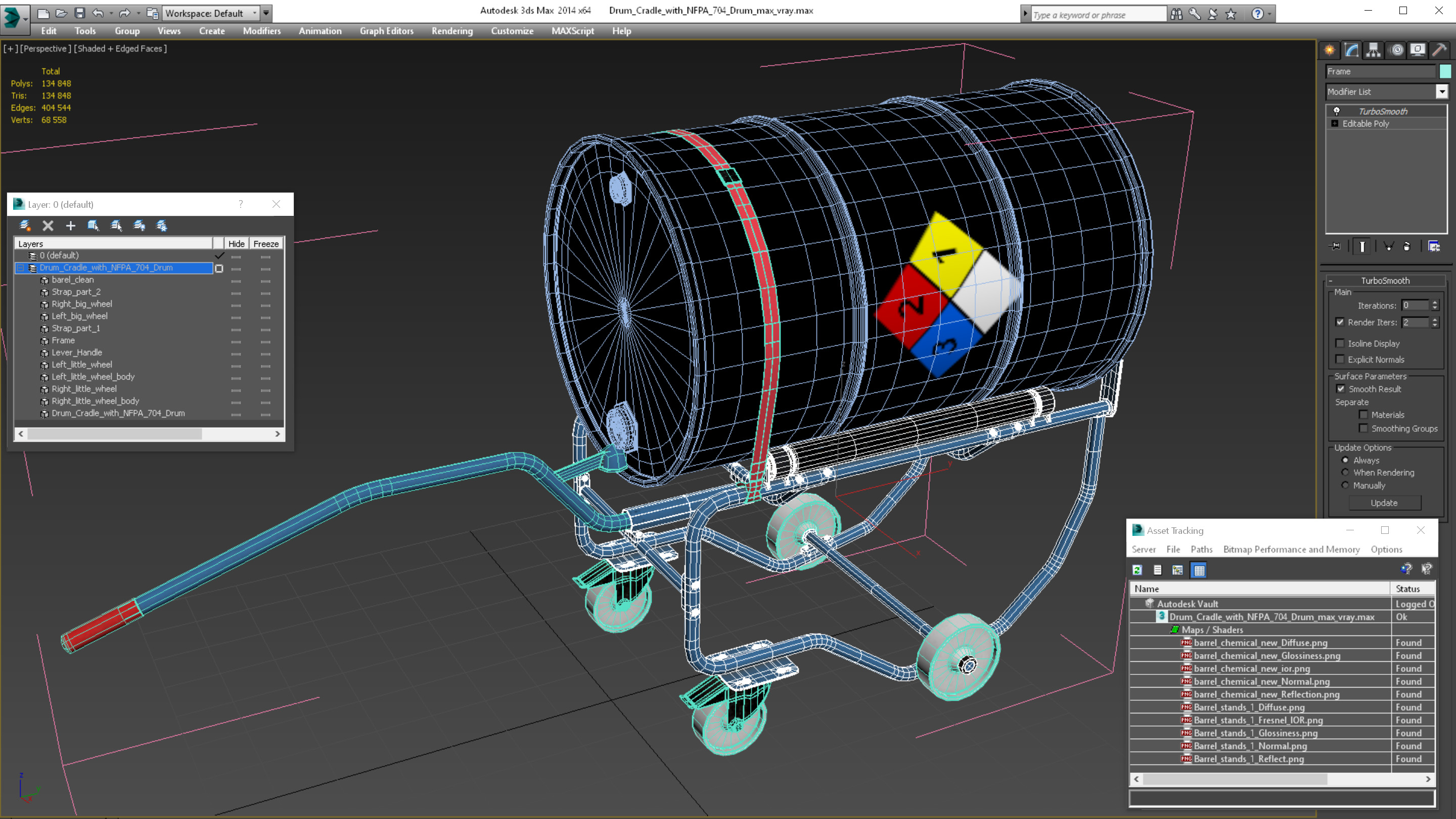Enable Separate by Smoothing Groups checkbox

click(1363, 428)
